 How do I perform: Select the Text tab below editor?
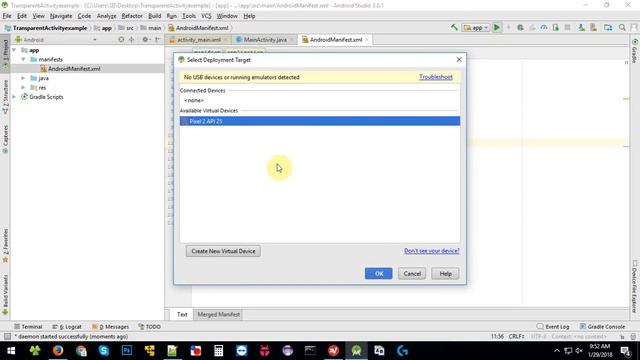click(182, 314)
